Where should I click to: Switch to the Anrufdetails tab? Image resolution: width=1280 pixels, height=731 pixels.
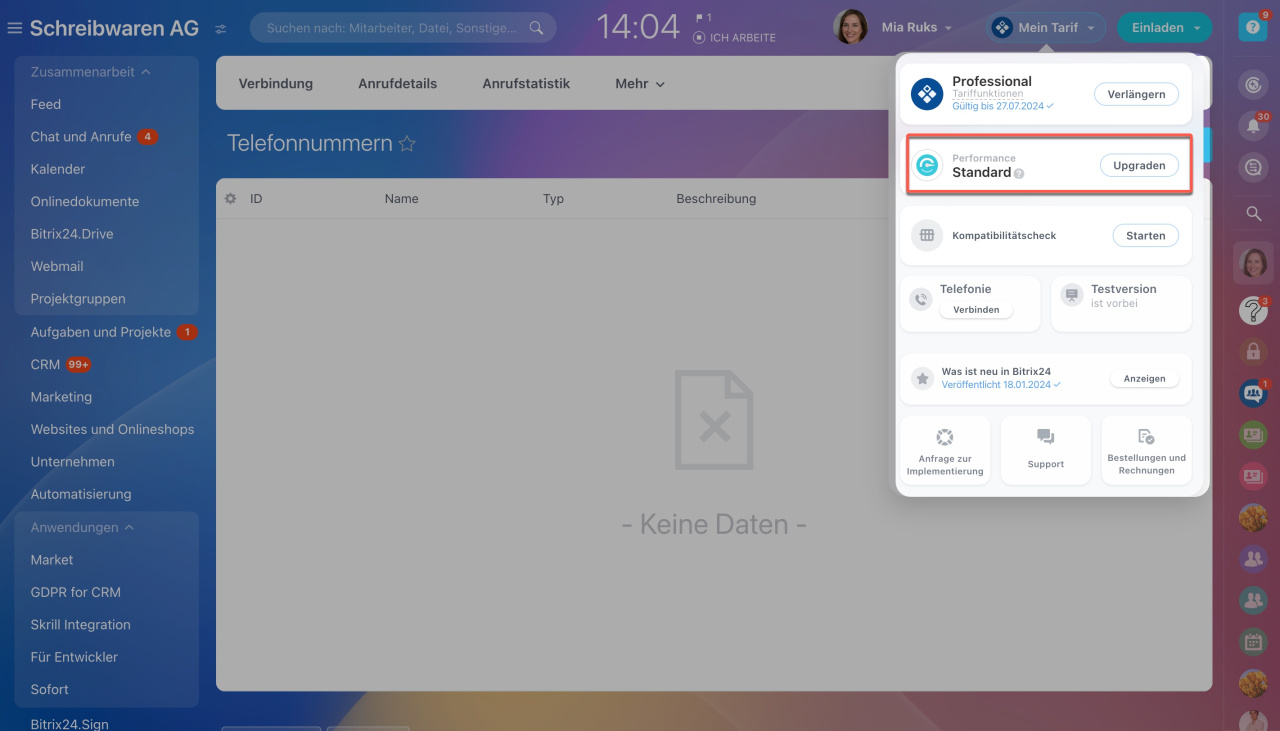397,84
